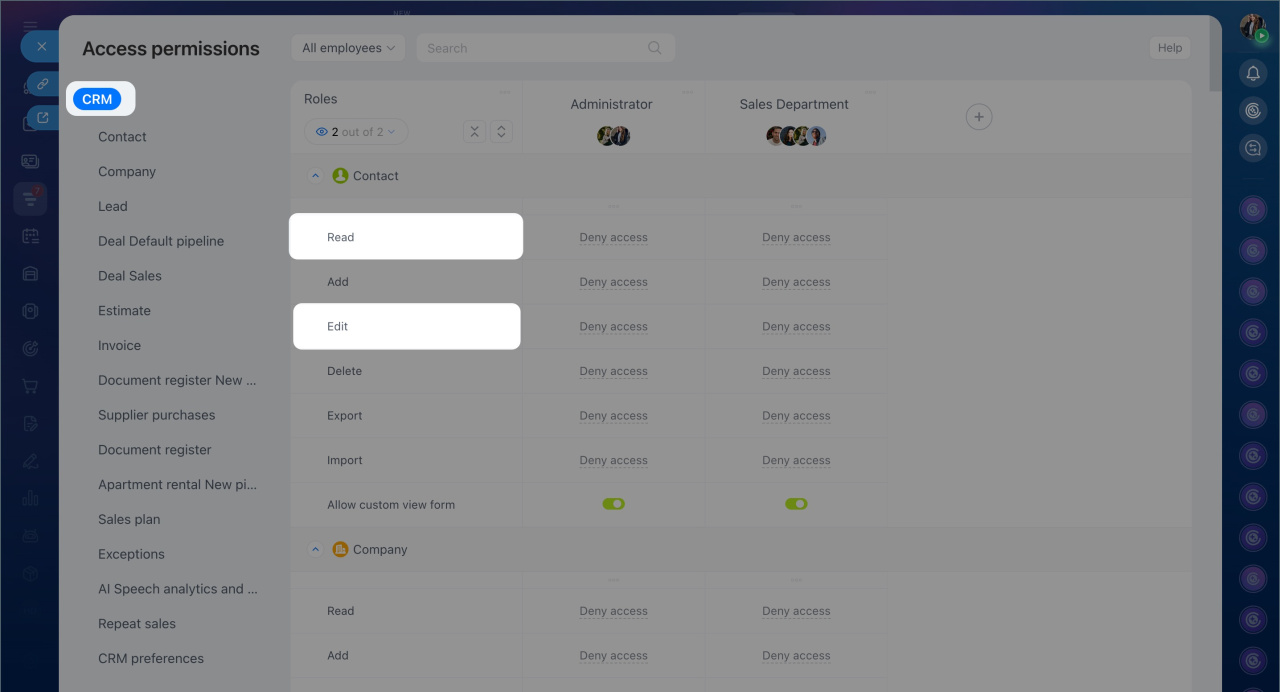This screenshot has width=1280, height=692.
Task: Click the notifications bell icon
Action: [x=1253, y=73]
